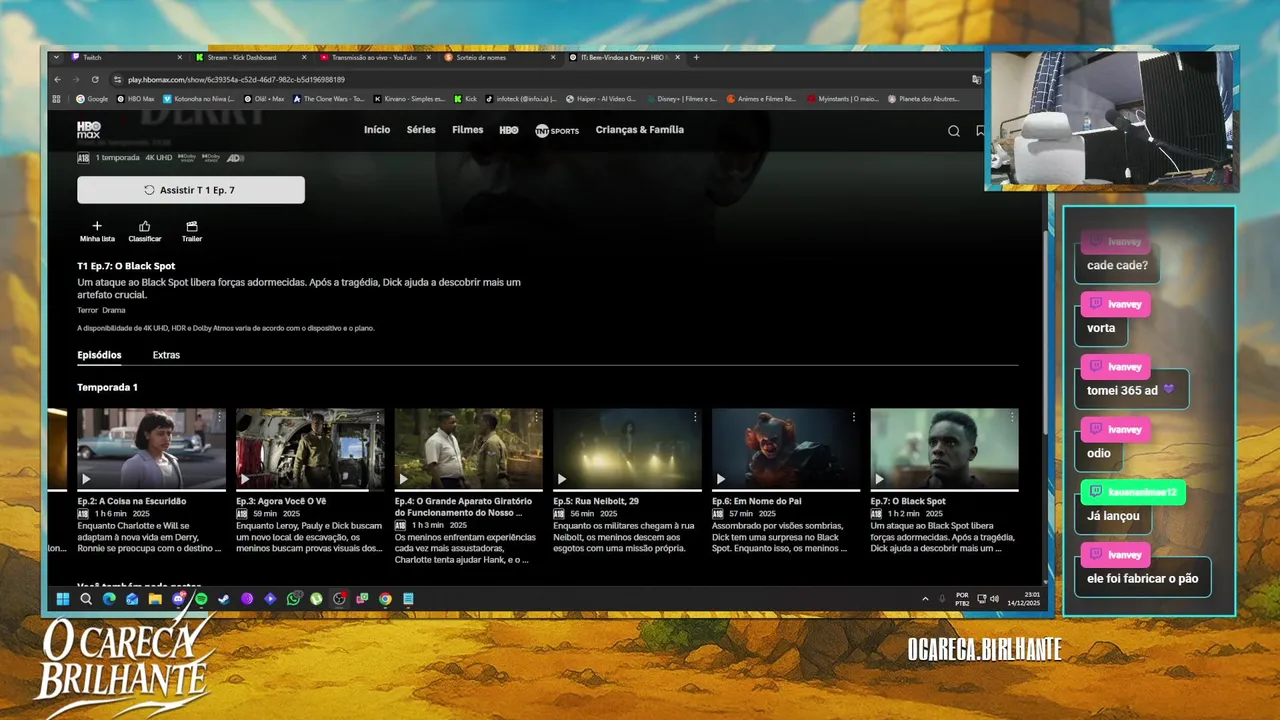1280x720 pixels.
Task: Open Ep.3 thumbnail image
Action: 310,449
